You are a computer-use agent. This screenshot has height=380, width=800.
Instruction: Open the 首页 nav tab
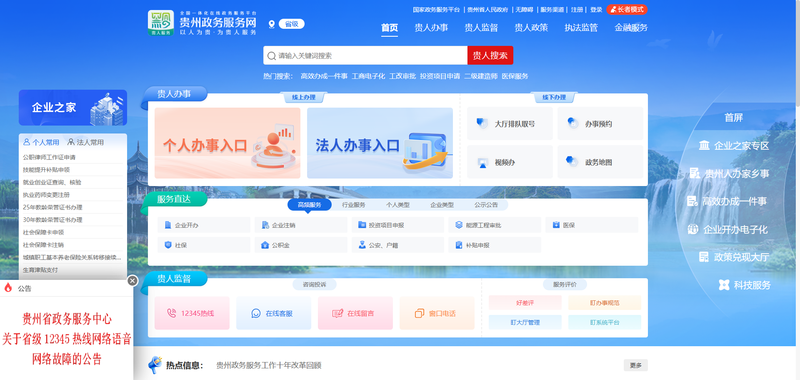point(389,28)
